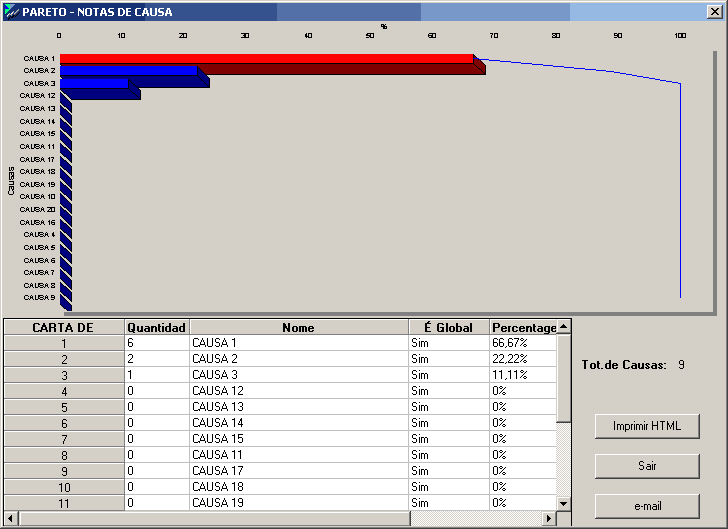Select row header 9 in table

[x=64, y=471]
